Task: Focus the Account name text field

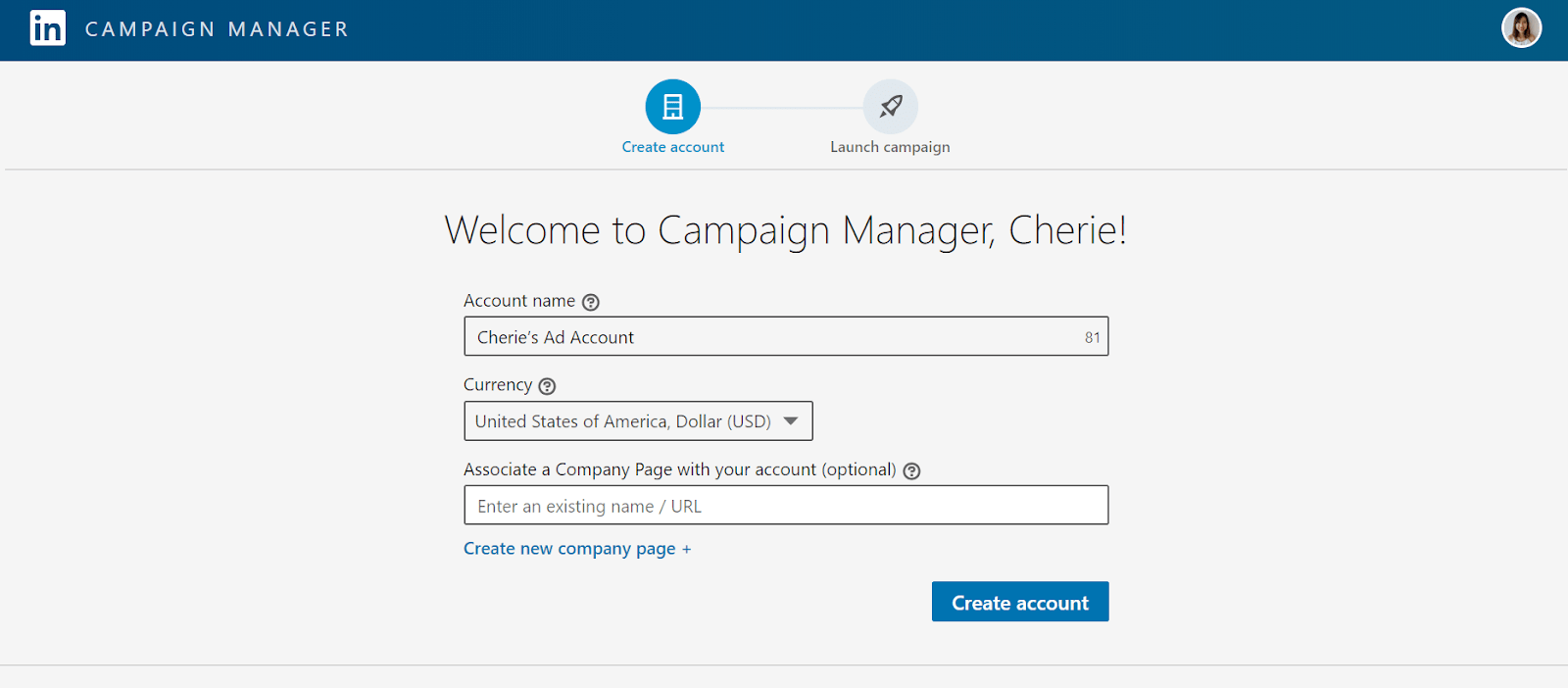Action: [x=786, y=336]
